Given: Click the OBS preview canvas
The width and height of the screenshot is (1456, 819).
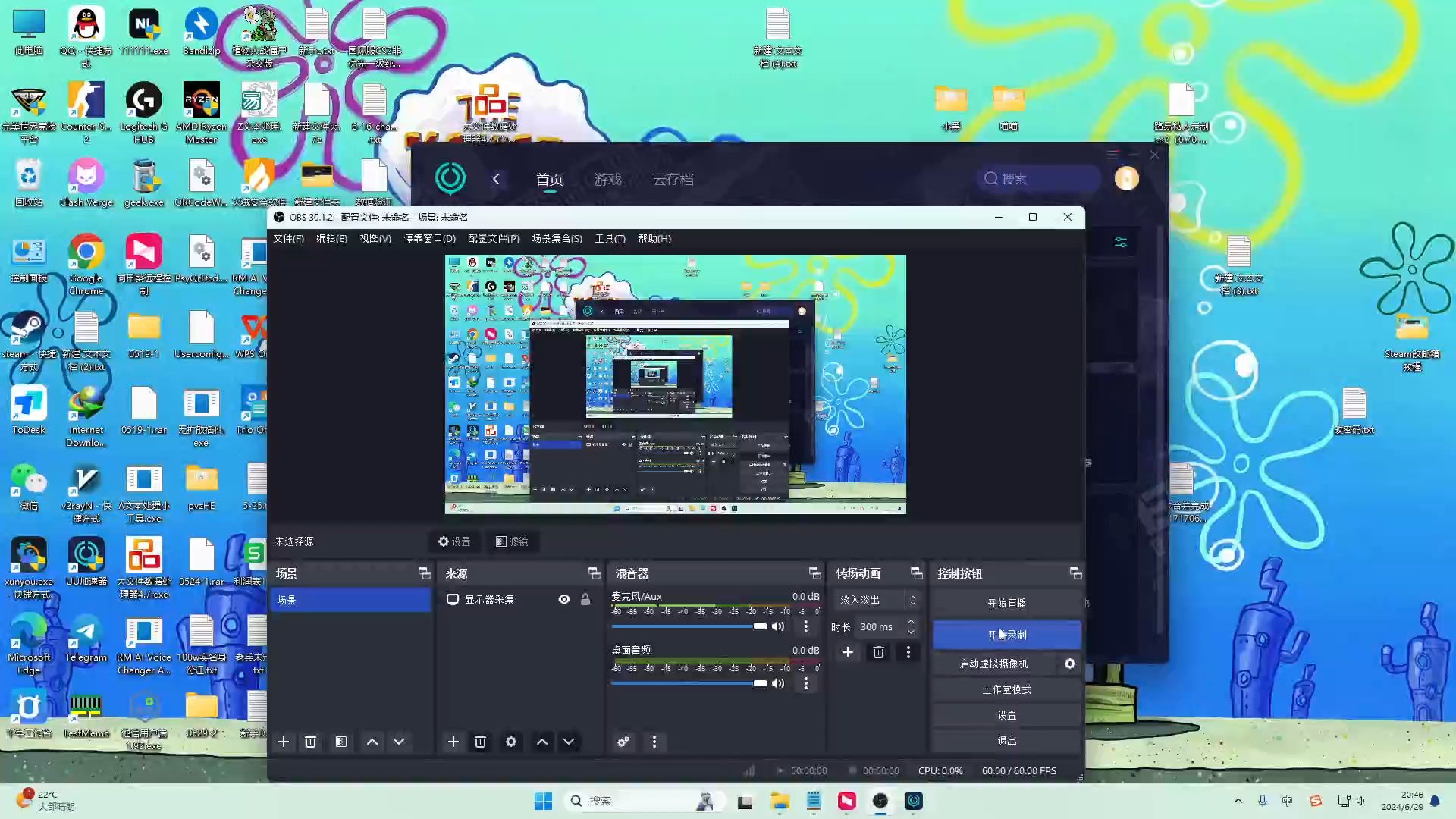Looking at the screenshot, I should 675,384.
